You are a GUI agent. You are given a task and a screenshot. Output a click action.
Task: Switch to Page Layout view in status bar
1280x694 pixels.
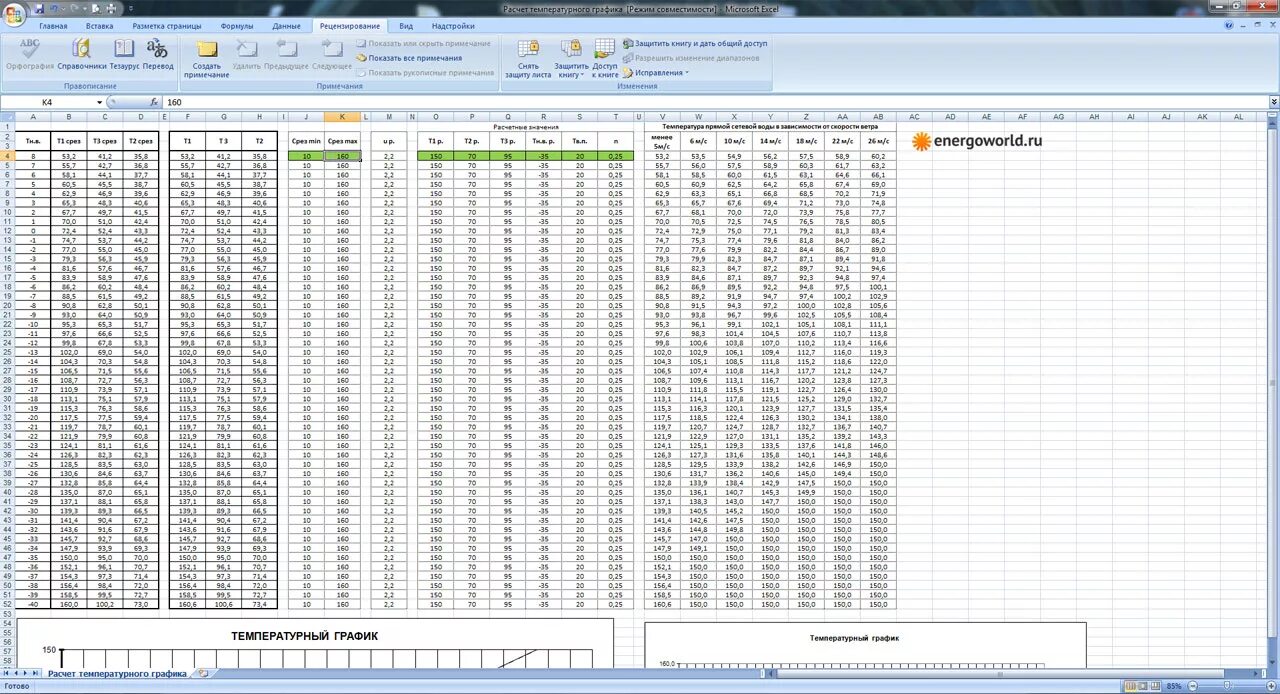pyautogui.click(x=1143, y=686)
